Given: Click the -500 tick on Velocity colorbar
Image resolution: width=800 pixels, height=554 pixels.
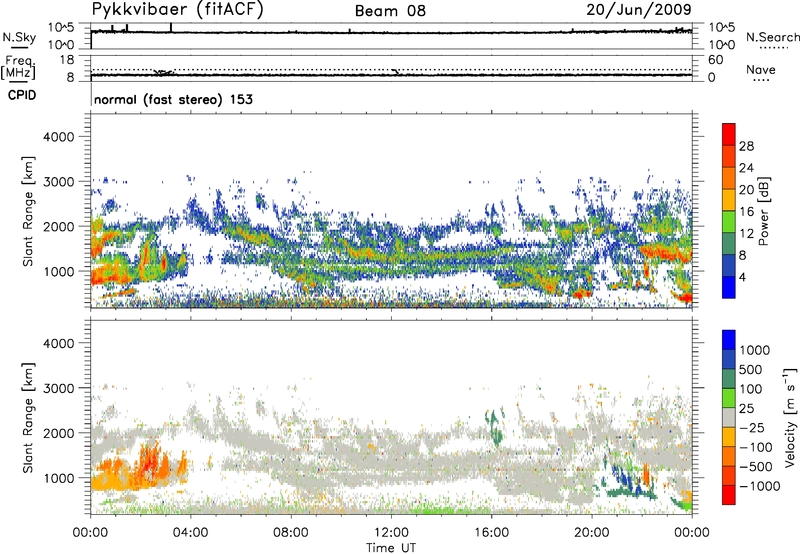Looking at the screenshot, I should click(756, 467).
